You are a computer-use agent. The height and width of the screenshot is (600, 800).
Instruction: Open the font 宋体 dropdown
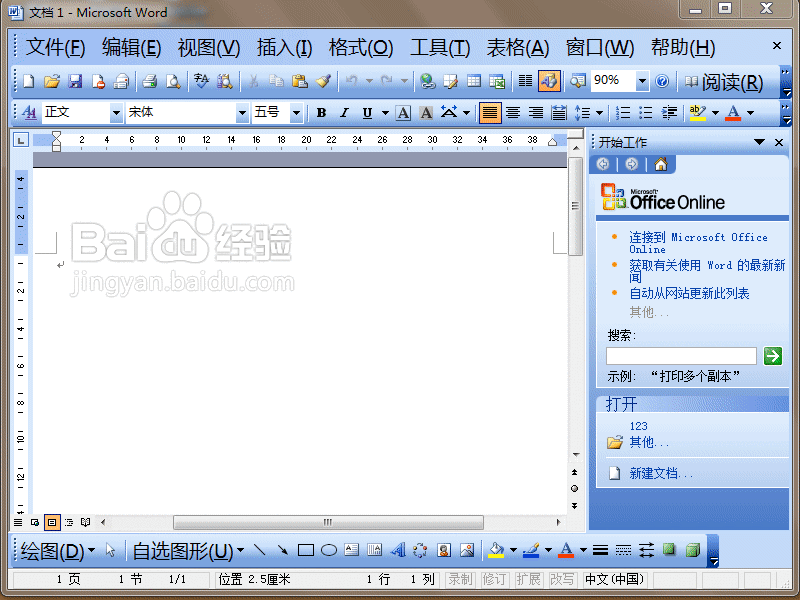[242, 112]
